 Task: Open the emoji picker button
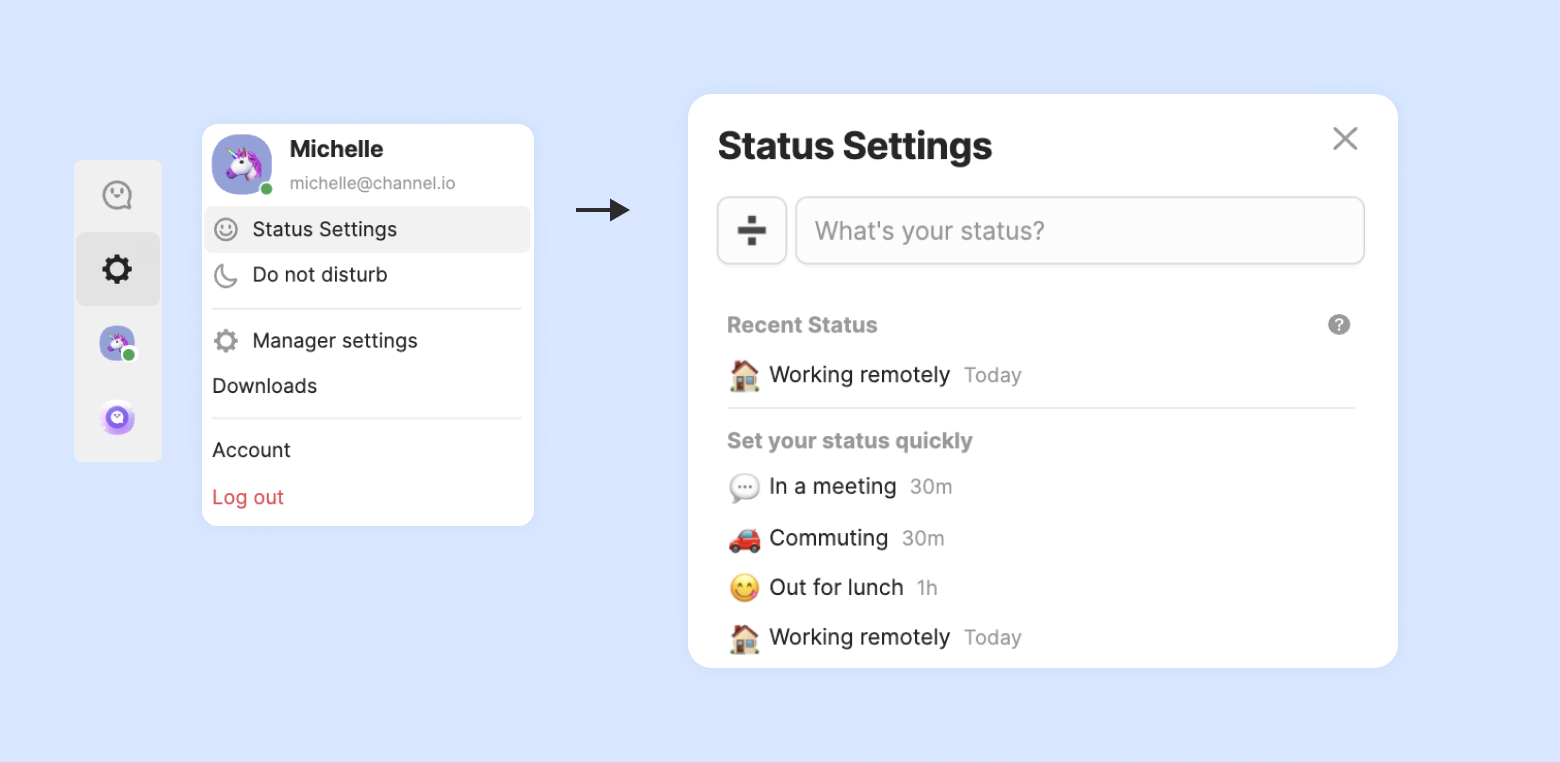click(x=752, y=231)
